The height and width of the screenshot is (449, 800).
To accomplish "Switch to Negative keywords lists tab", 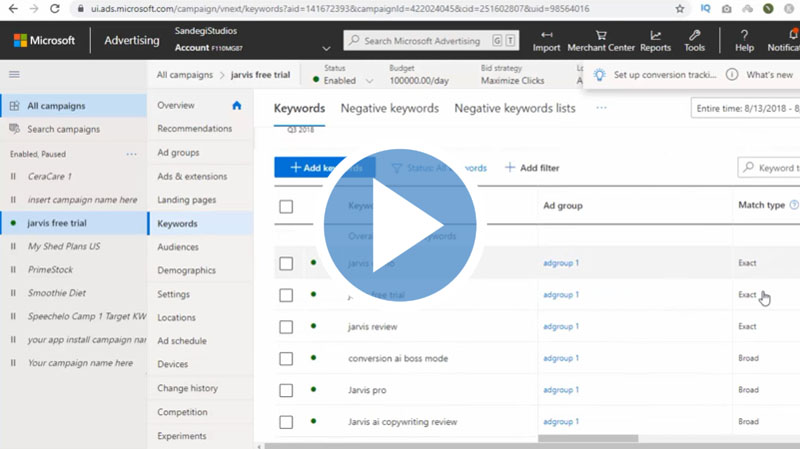I will pyautogui.click(x=515, y=108).
